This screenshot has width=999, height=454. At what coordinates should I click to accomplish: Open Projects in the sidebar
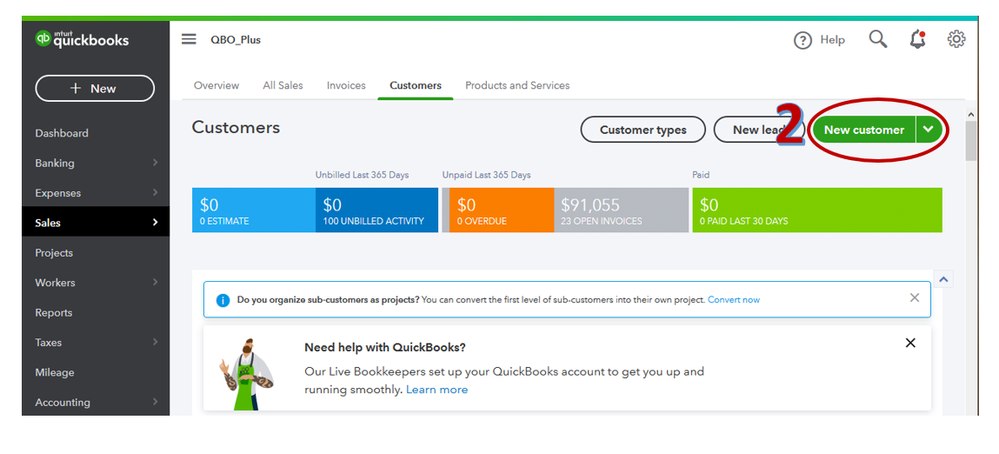coord(54,253)
